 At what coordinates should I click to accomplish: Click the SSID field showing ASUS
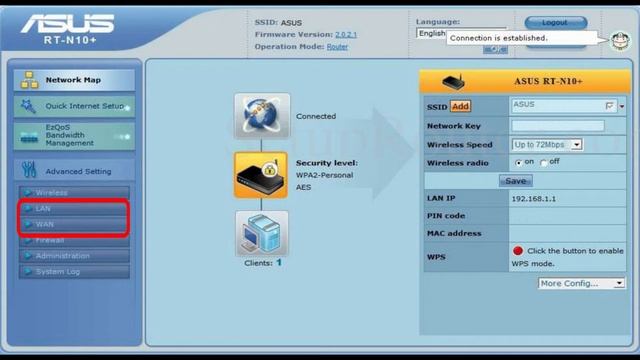coord(564,106)
